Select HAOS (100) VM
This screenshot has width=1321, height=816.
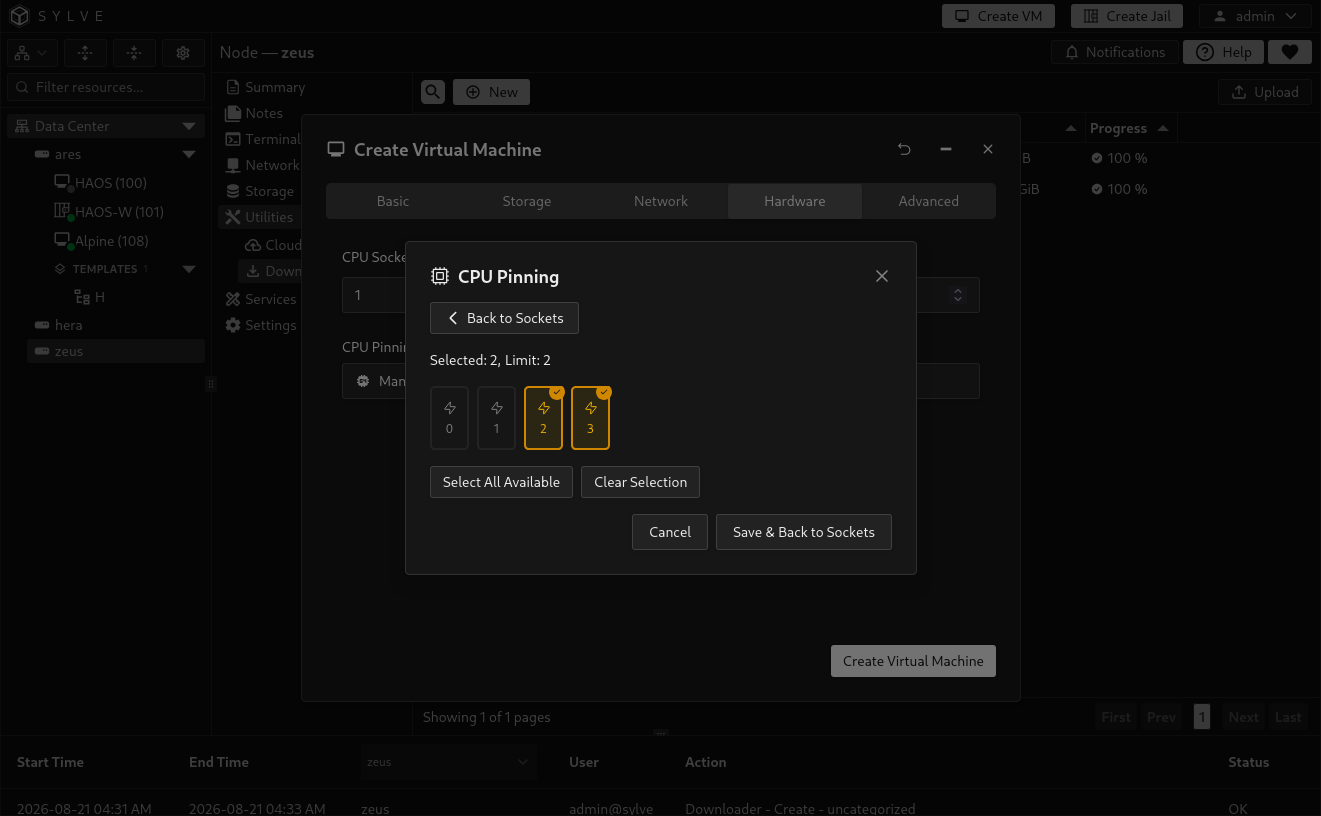pos(100,183)
